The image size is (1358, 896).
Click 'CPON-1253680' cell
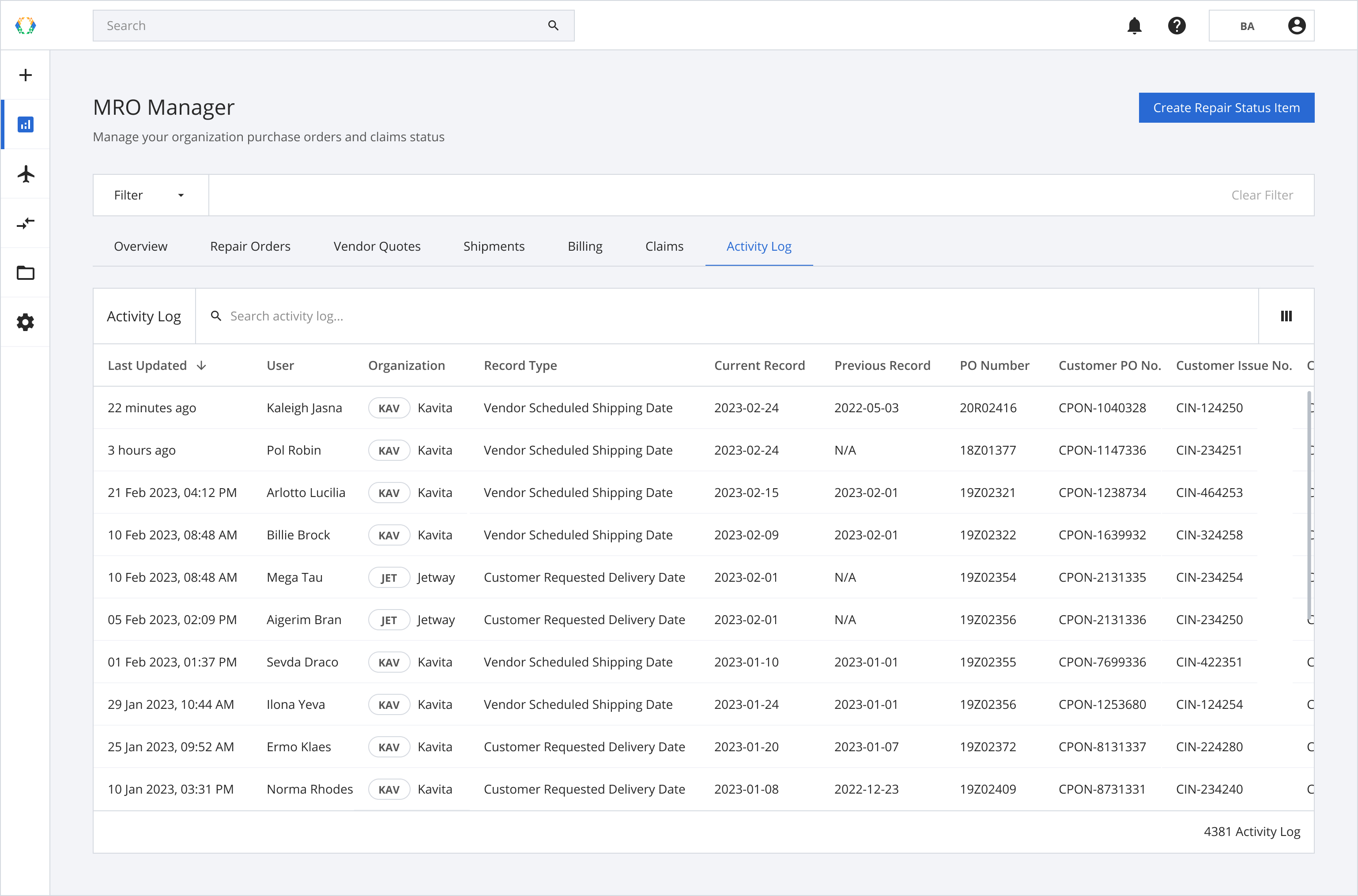[1102, 704]
